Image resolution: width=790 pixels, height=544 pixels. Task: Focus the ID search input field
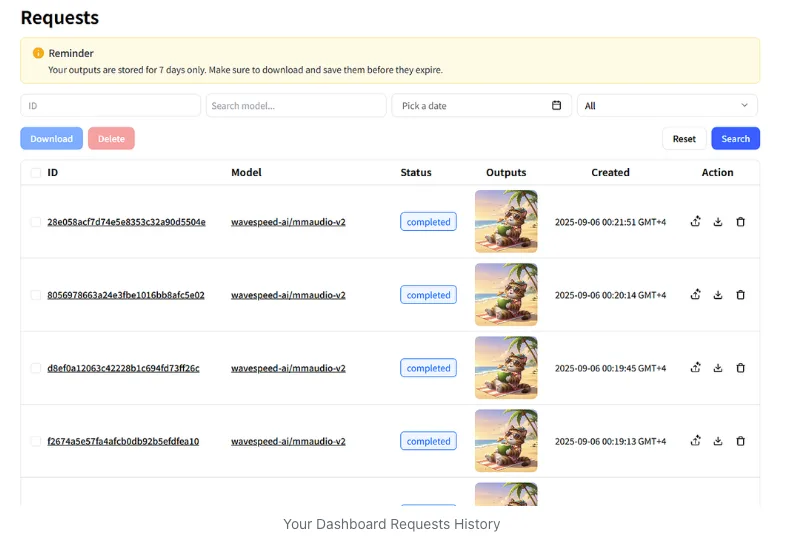tap(110, 105)
